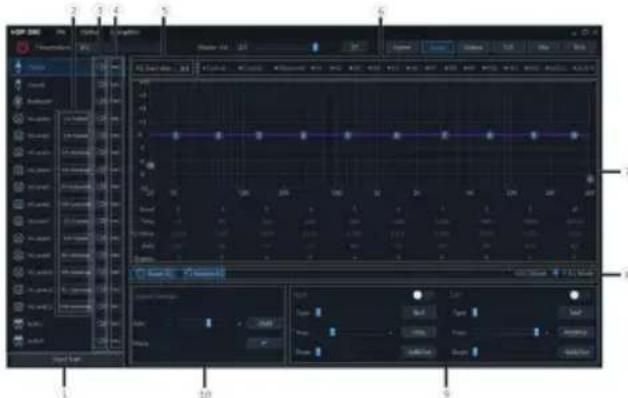
Task: Click the HPF Slope slider handle
Action: point(318,352)
